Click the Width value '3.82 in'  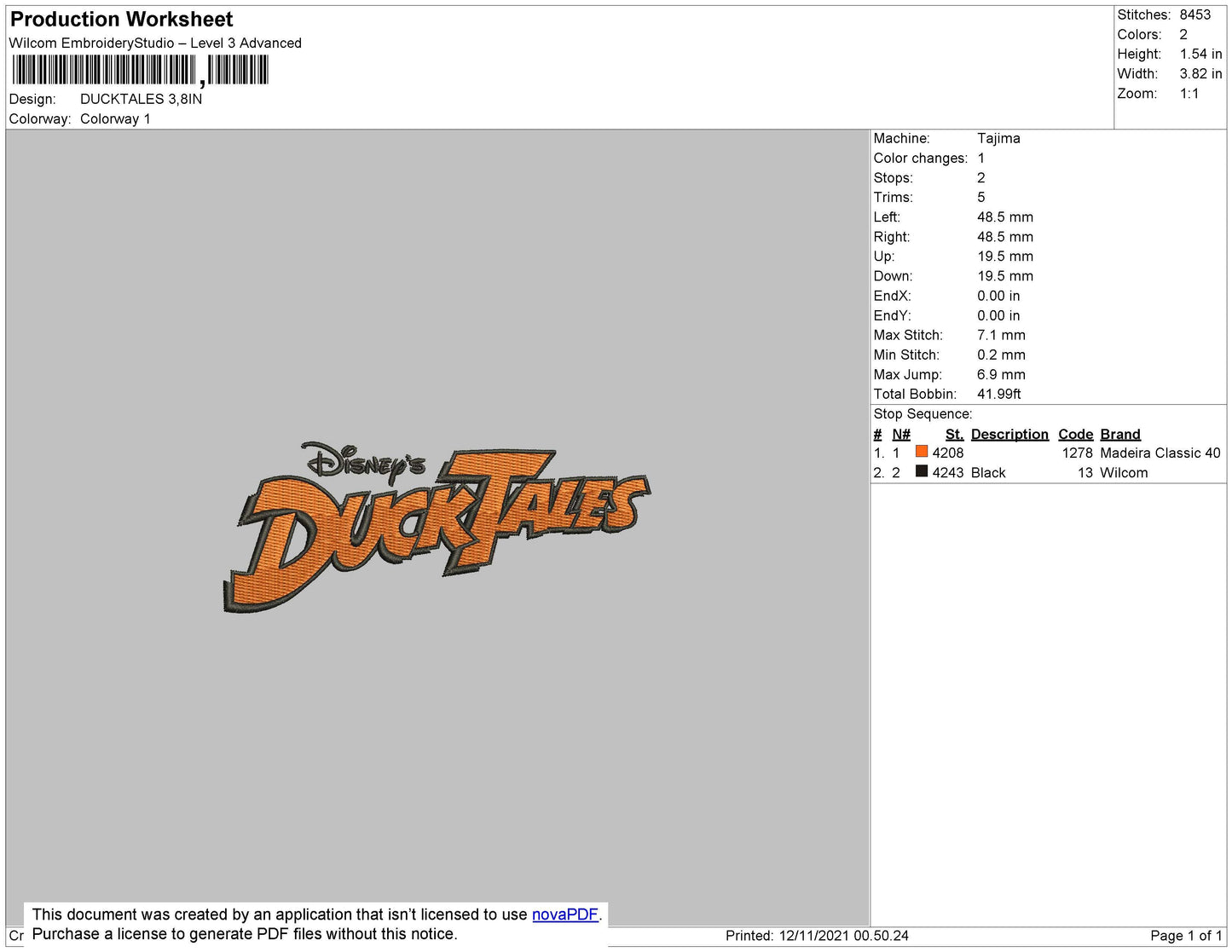1200,73
